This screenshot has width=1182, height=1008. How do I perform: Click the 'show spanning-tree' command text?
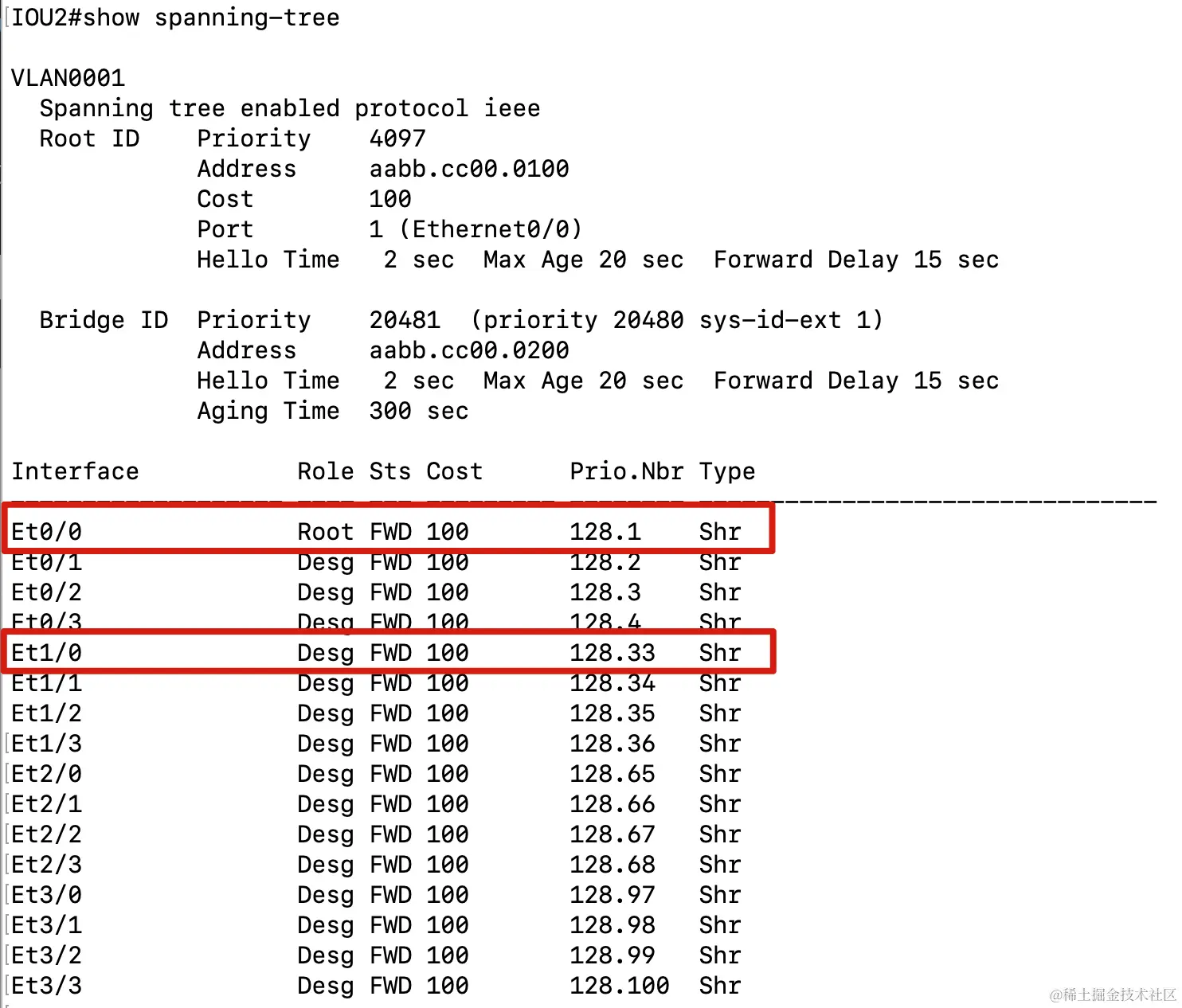210,18
